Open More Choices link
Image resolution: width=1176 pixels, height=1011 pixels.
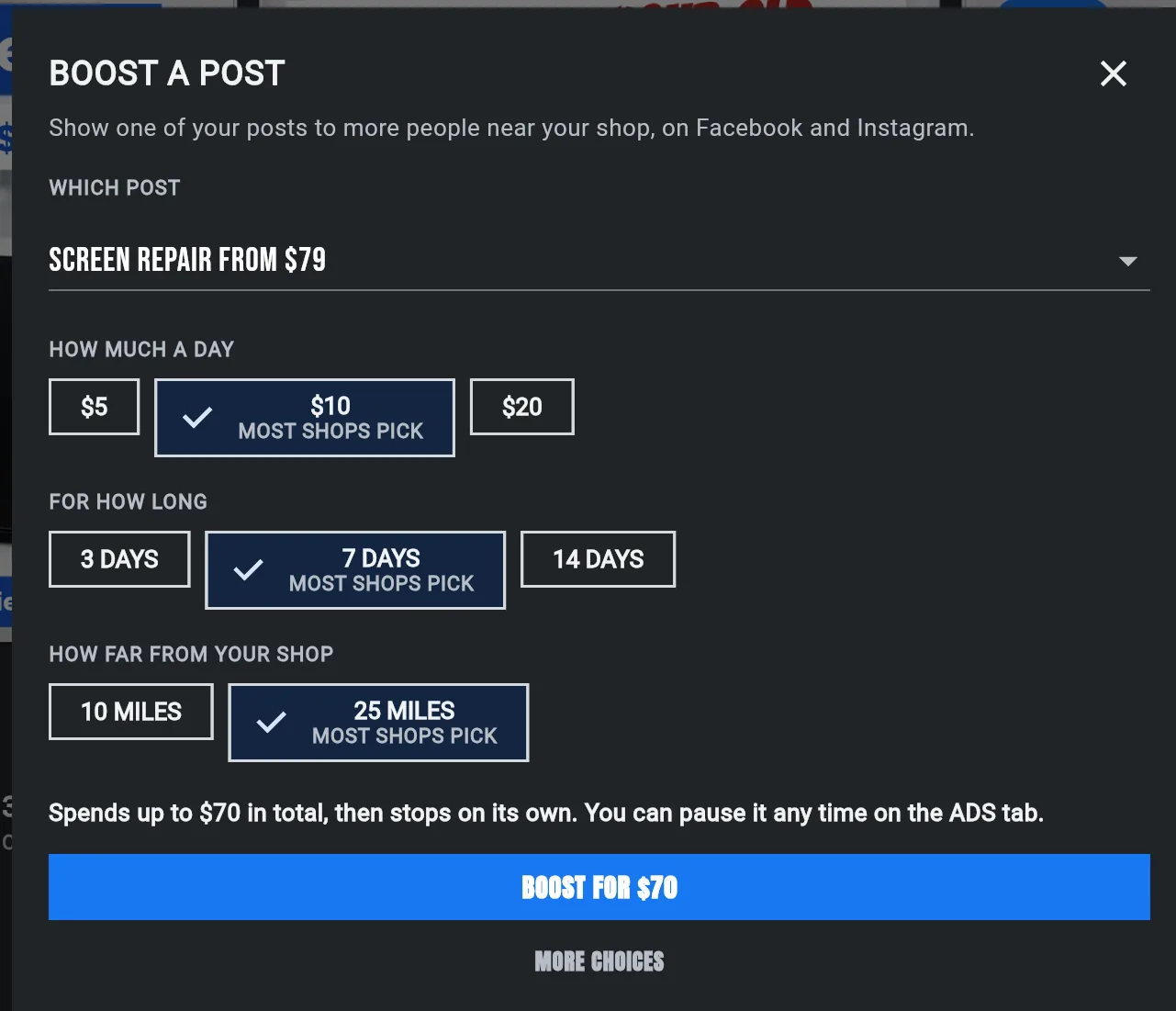[599, 961]
